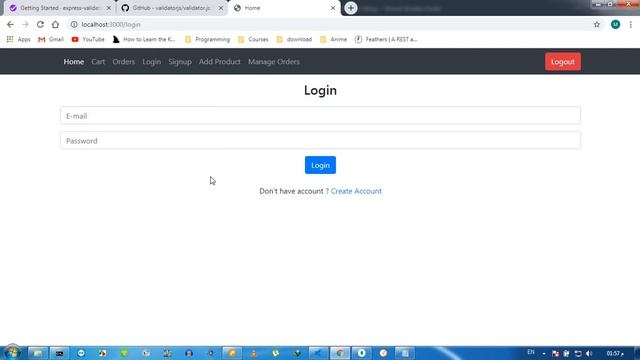Image resolution: width=640 pixels, height=360 pixels.
Task: Expand the download bookmarks folder
Action: (294, 39)
